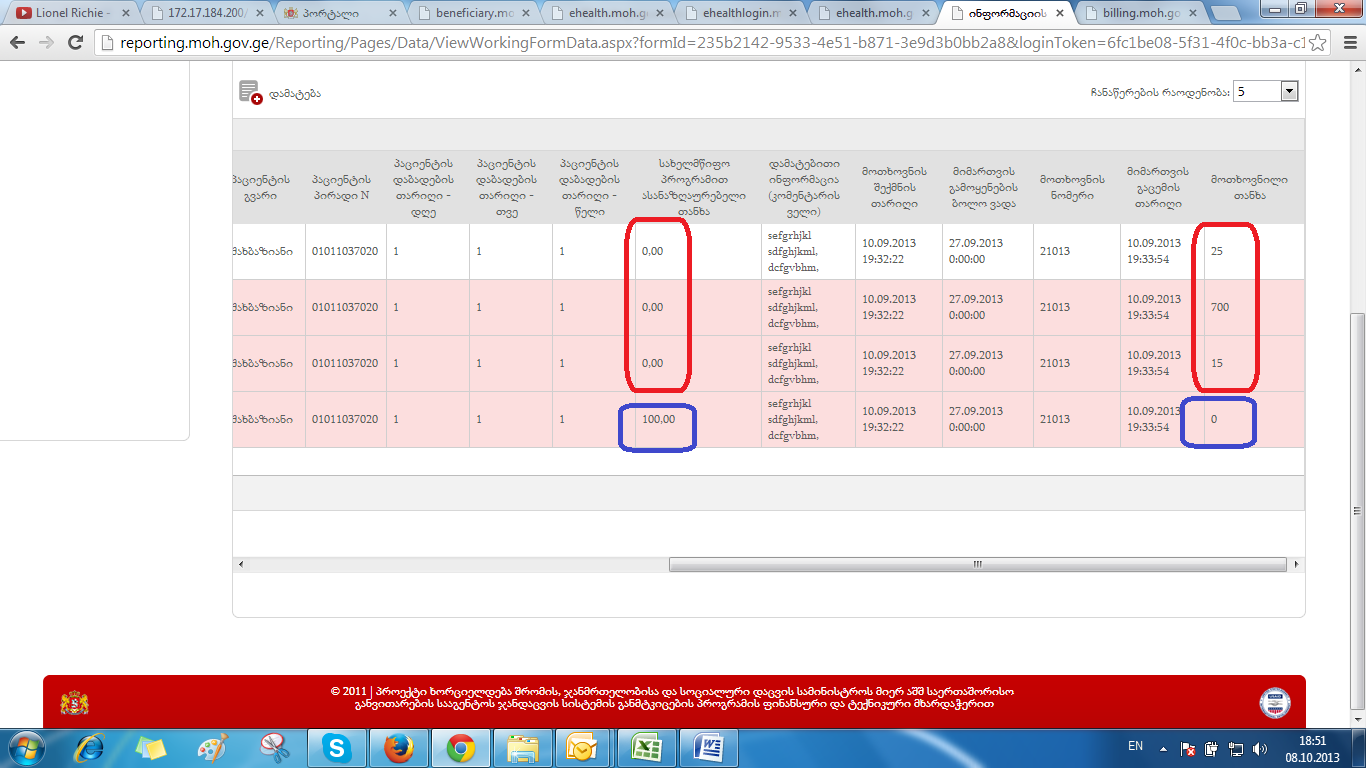Screen dimensions: 1366x768
Task: Open the Chrome menu icon
Action: tap(1347, 44)
